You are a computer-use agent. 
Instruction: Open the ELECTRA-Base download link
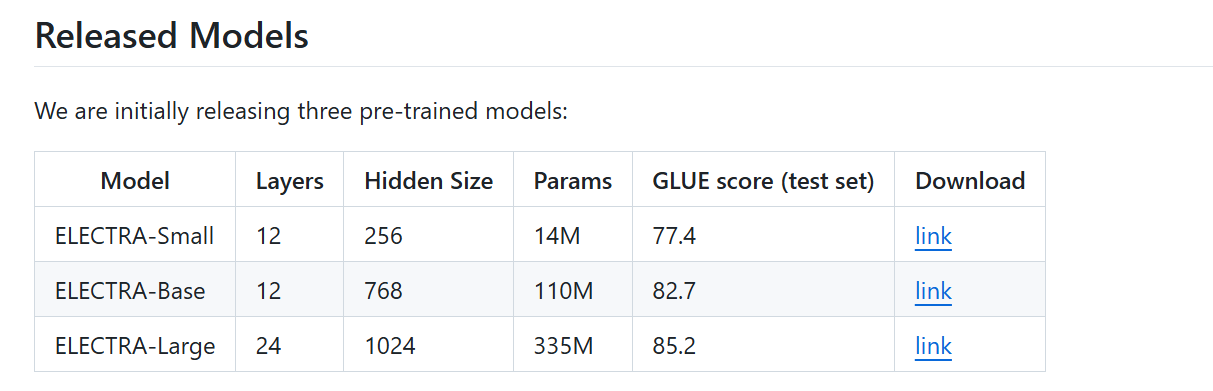coord(933,292)
